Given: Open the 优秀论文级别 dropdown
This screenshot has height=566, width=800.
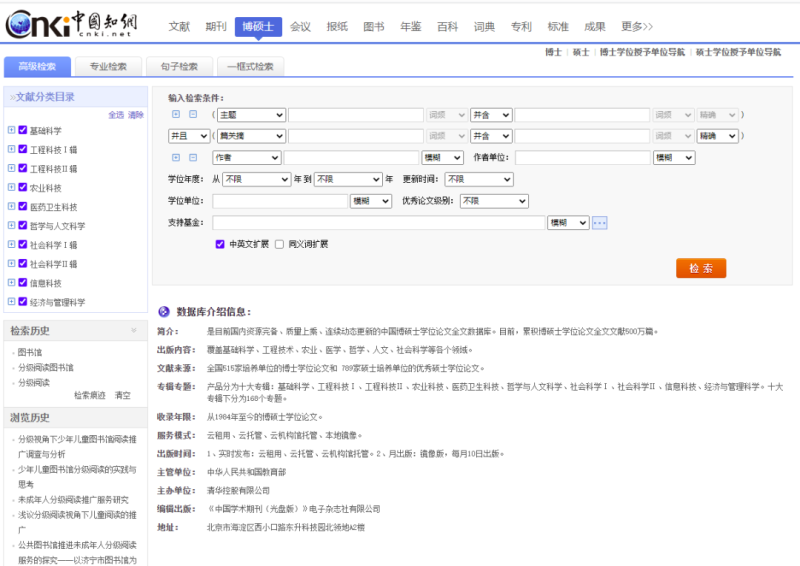Looking at the screenshot, I should coord(493,201).
